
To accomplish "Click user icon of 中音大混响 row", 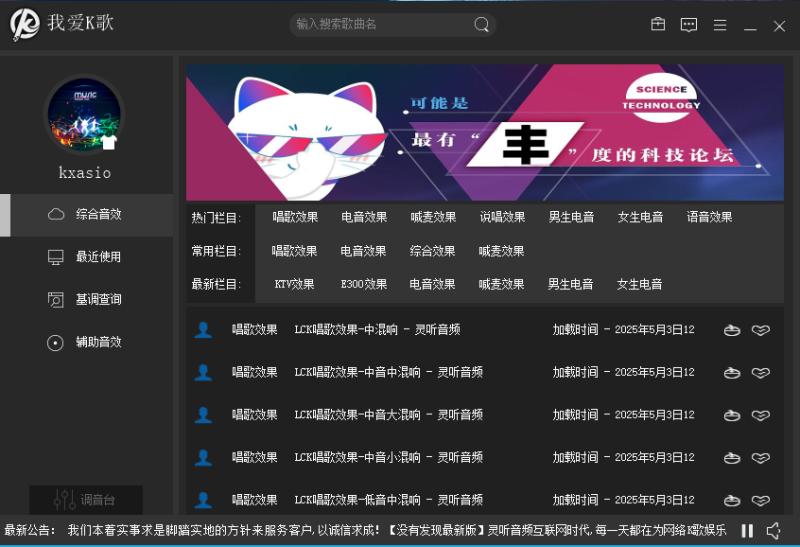I will (203, 415).
